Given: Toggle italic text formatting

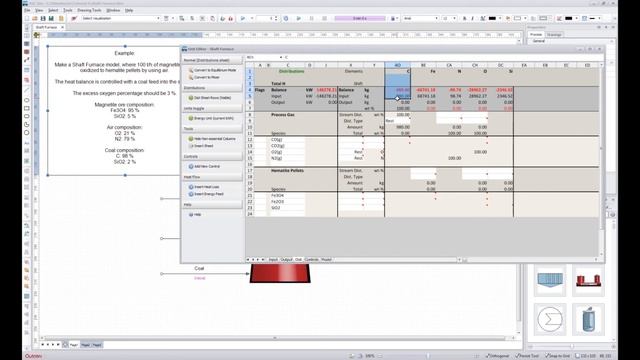Looking at the screenshot, I should pos(473,18).
